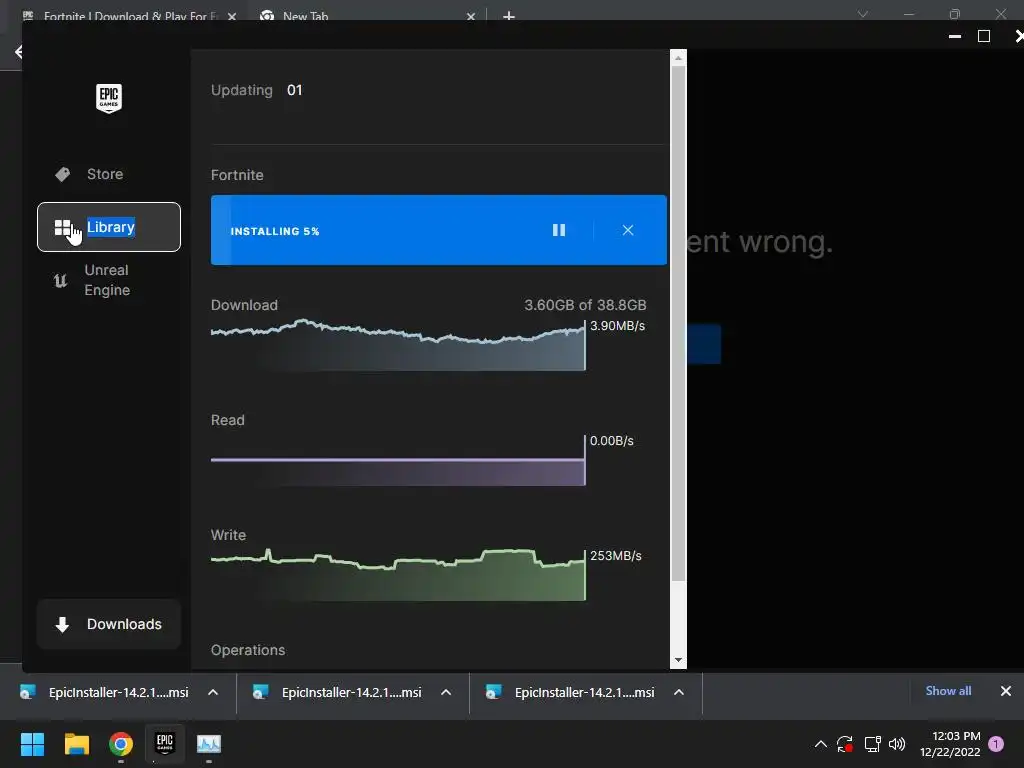
Task: Click Epic Games Launcher taskbar icon
Action: coord(165,744)
